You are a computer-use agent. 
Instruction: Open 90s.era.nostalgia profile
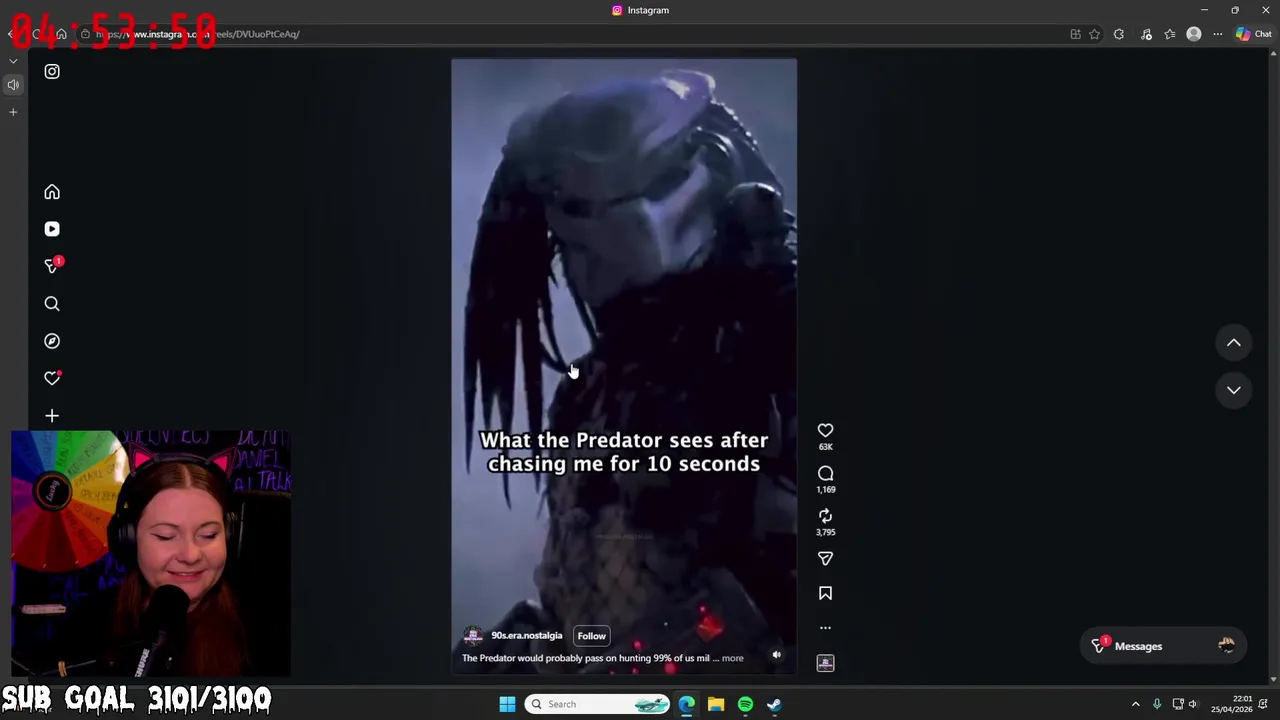(x=526, y=636)
